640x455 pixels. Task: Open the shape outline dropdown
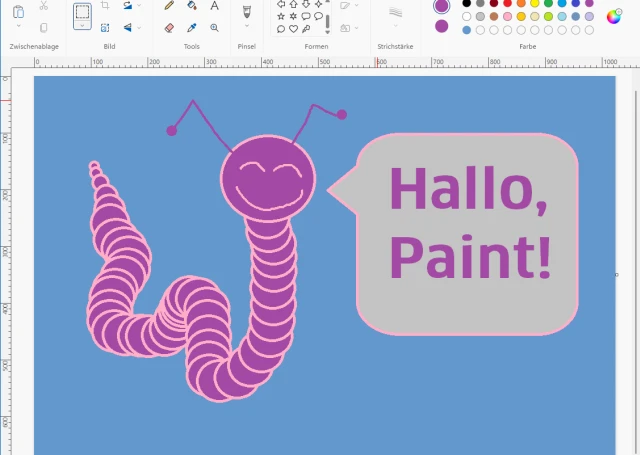click(356, 5)
